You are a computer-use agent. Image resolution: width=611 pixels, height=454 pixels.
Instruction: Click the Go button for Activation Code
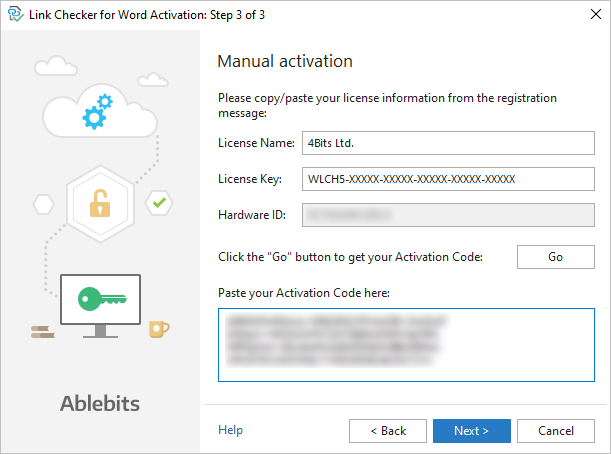point(556,257)
